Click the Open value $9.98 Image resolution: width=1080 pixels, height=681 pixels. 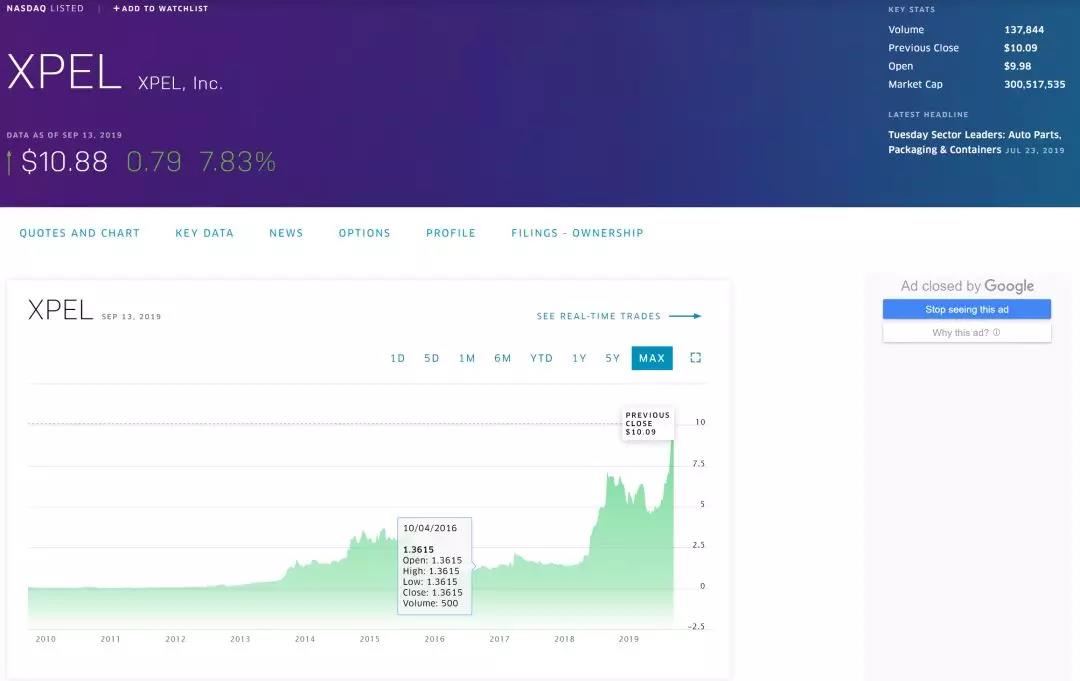click(x=1017, y=66)
